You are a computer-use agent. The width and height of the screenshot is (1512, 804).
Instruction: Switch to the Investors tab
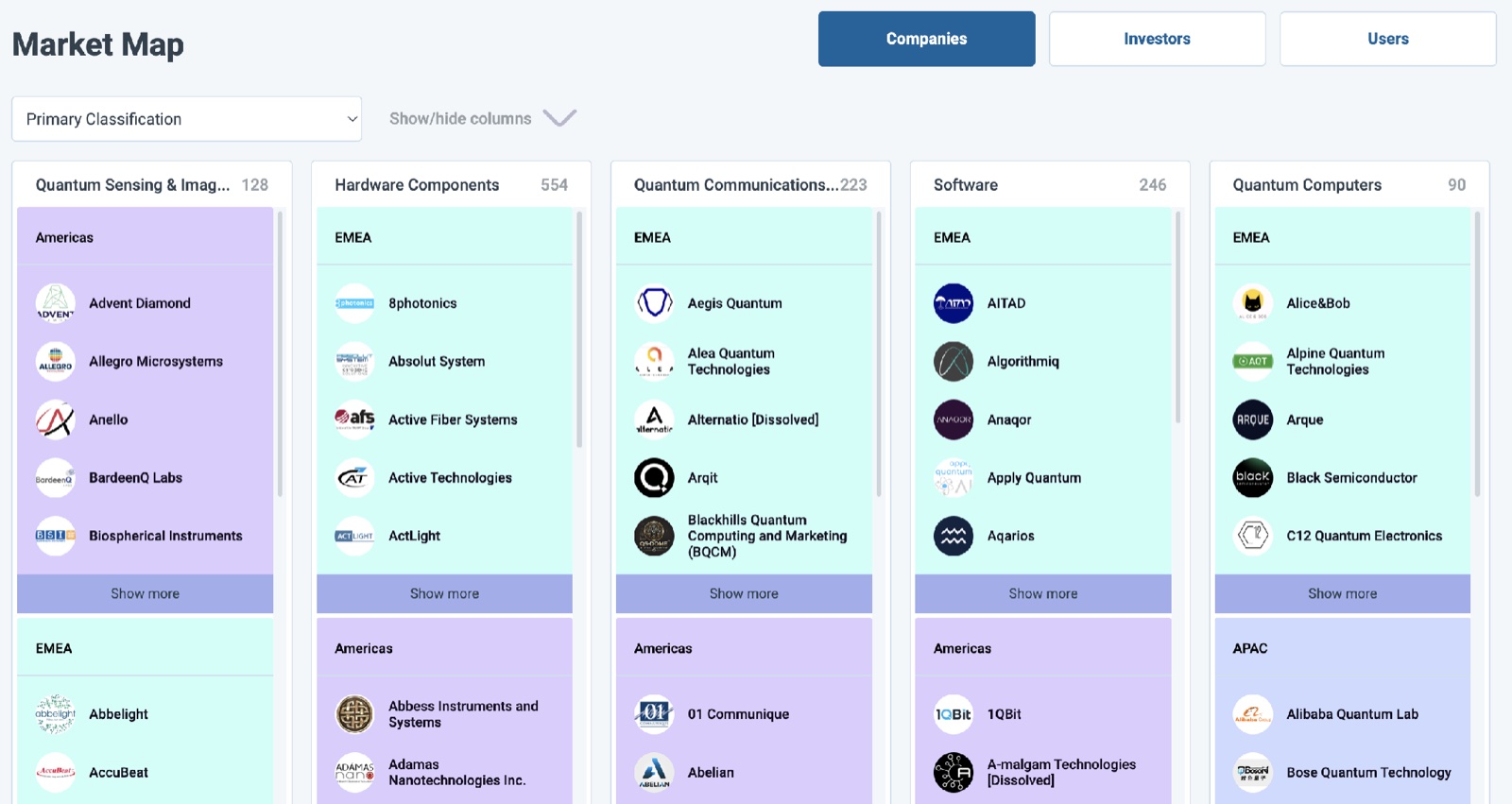click(x=1158, y=39)
